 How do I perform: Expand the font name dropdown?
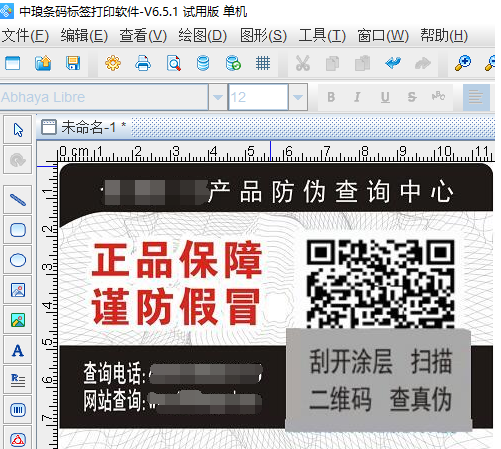(218, 97)
